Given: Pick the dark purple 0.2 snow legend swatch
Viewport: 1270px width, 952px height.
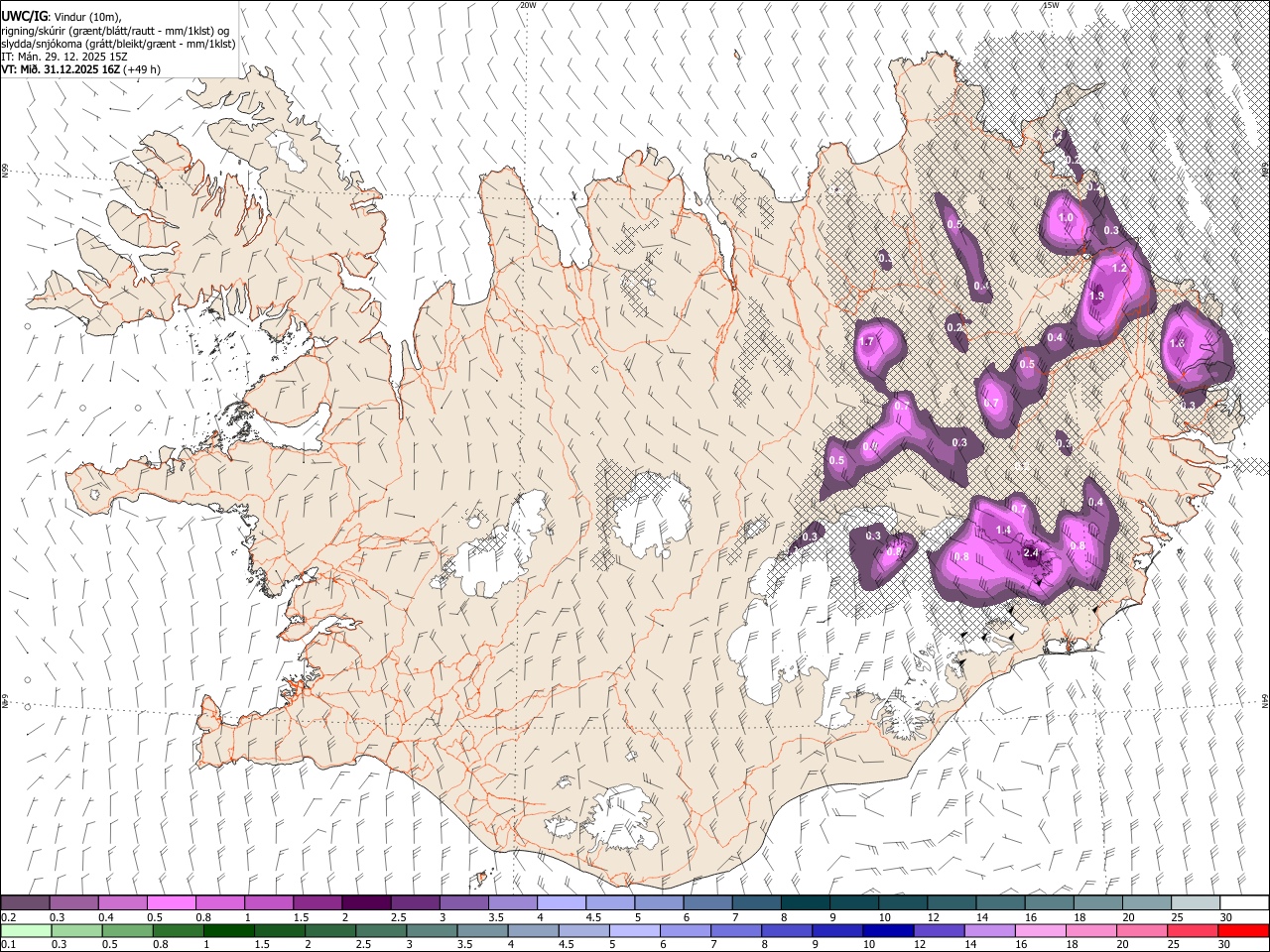Looking at the screenshot, I should (x=25, y=902).
